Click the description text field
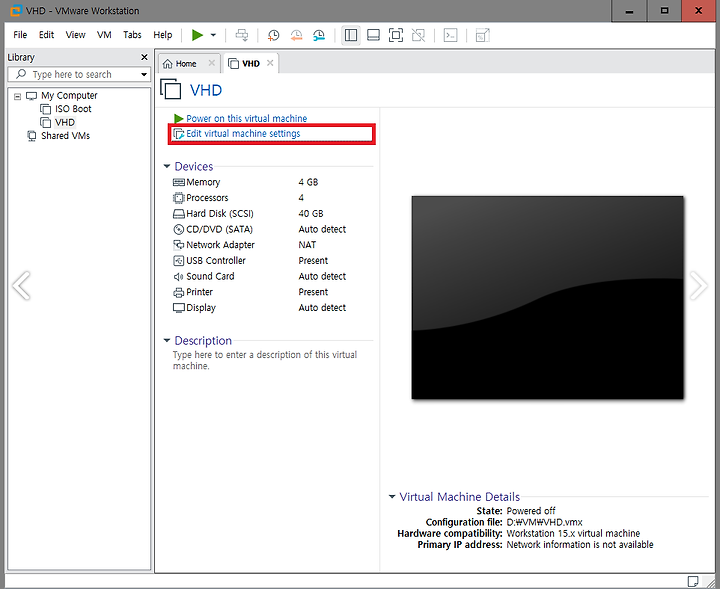The height and width of the screenshot is (589, 720). coord(264,360)
